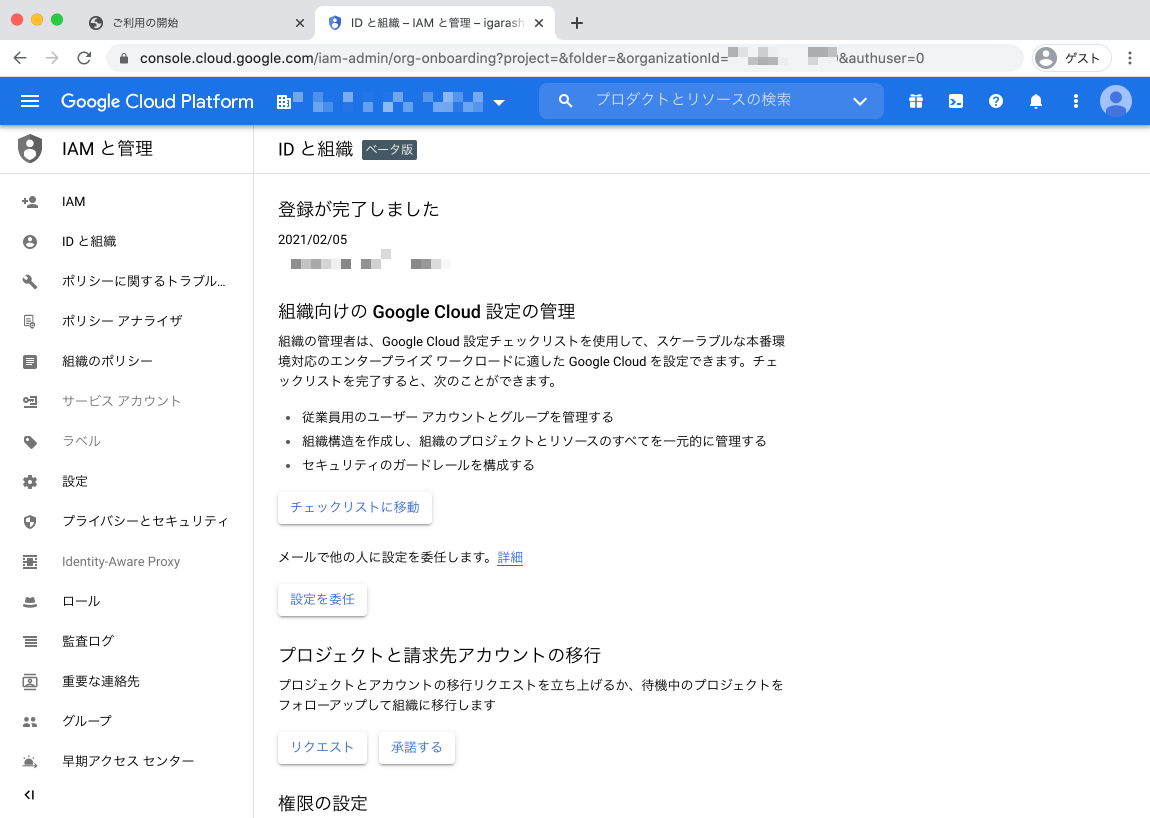Open the ゲスト profile button
The image size is (1150, 818).
[x=1072, y=58]
